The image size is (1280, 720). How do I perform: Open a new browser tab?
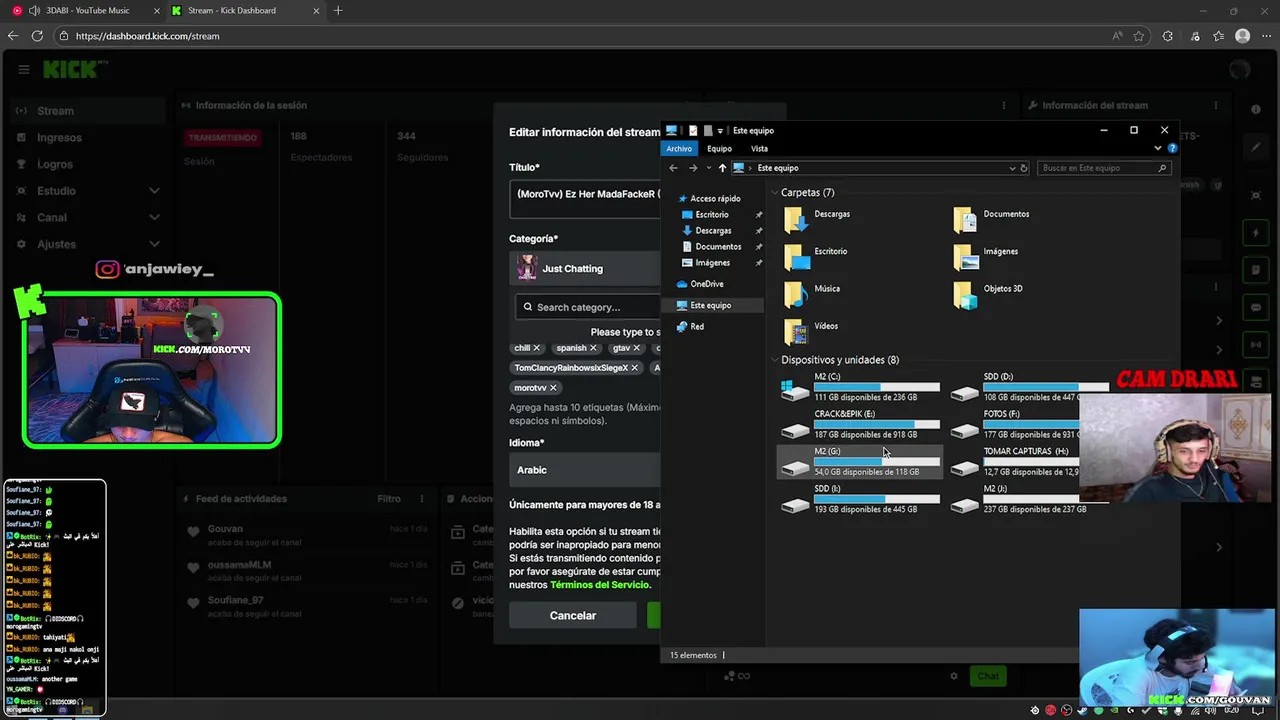(338, 11)
